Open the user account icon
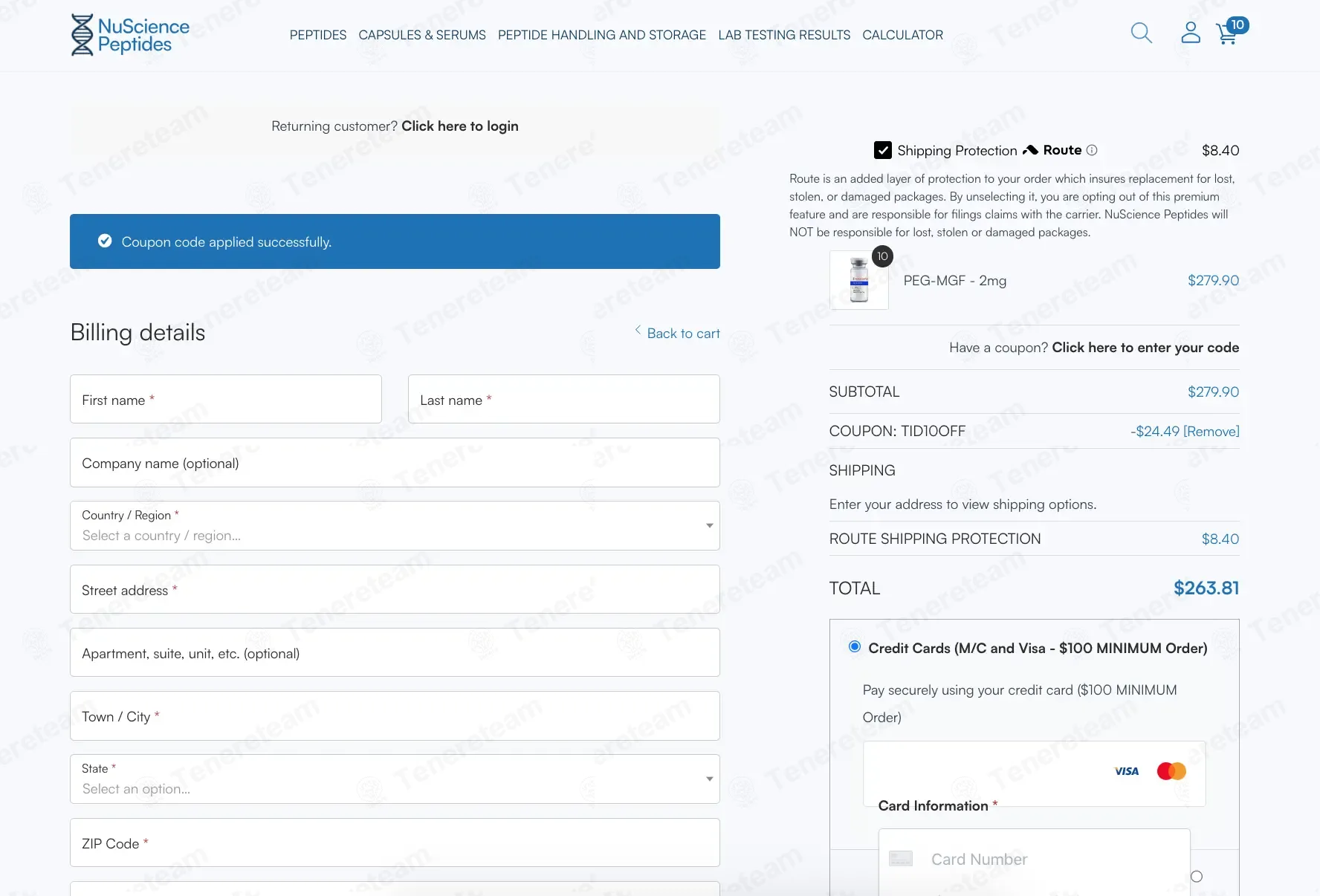The width and height of the screenshot is (1320, 896). coord(1191,33)
